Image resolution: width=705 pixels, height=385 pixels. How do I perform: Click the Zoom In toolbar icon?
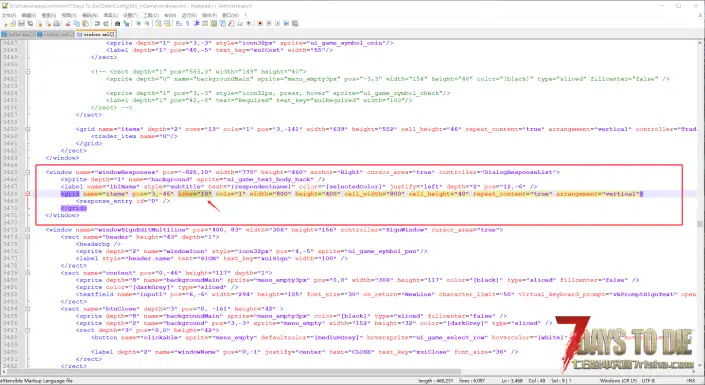[138, 23]
